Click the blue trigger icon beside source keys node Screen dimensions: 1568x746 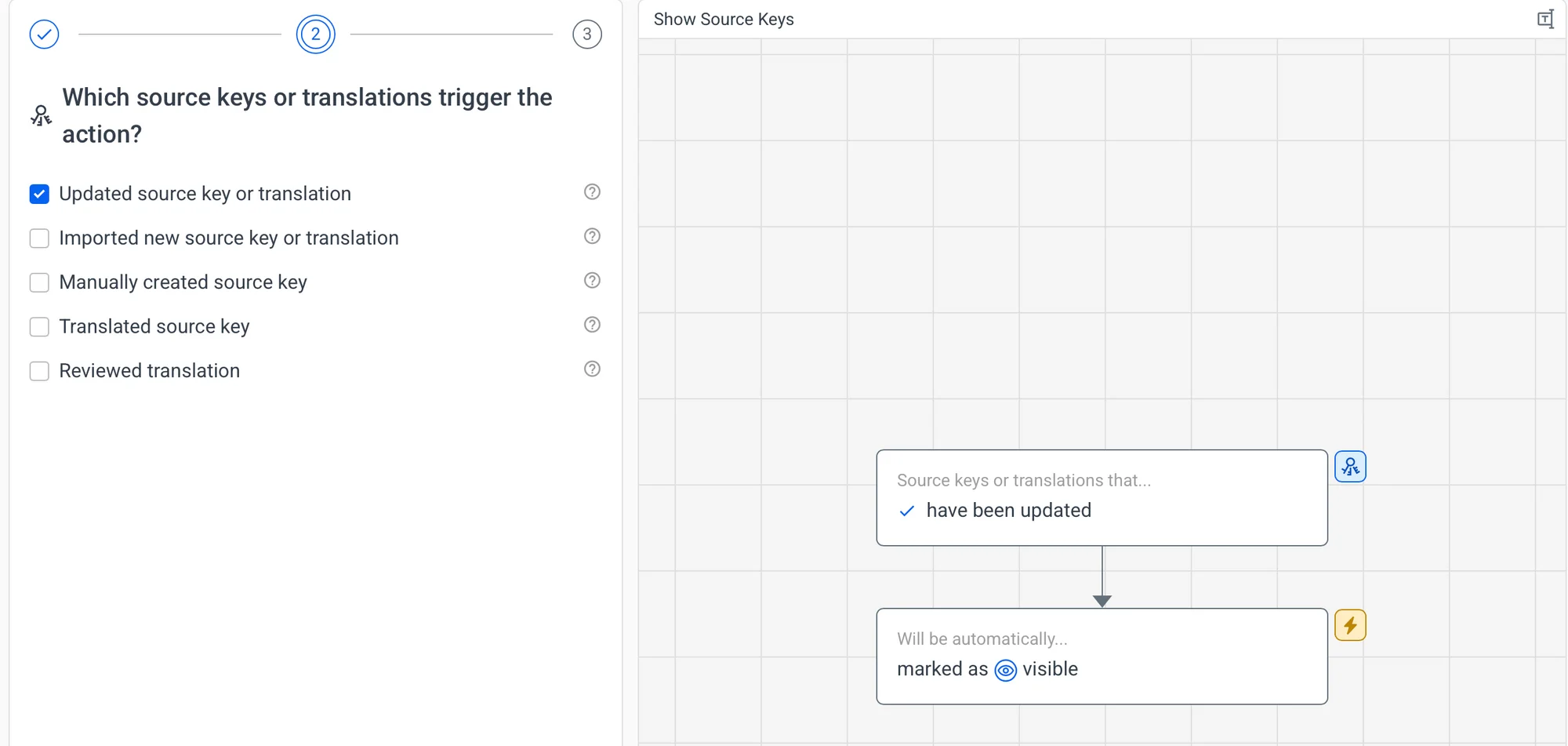point(1350,467)
